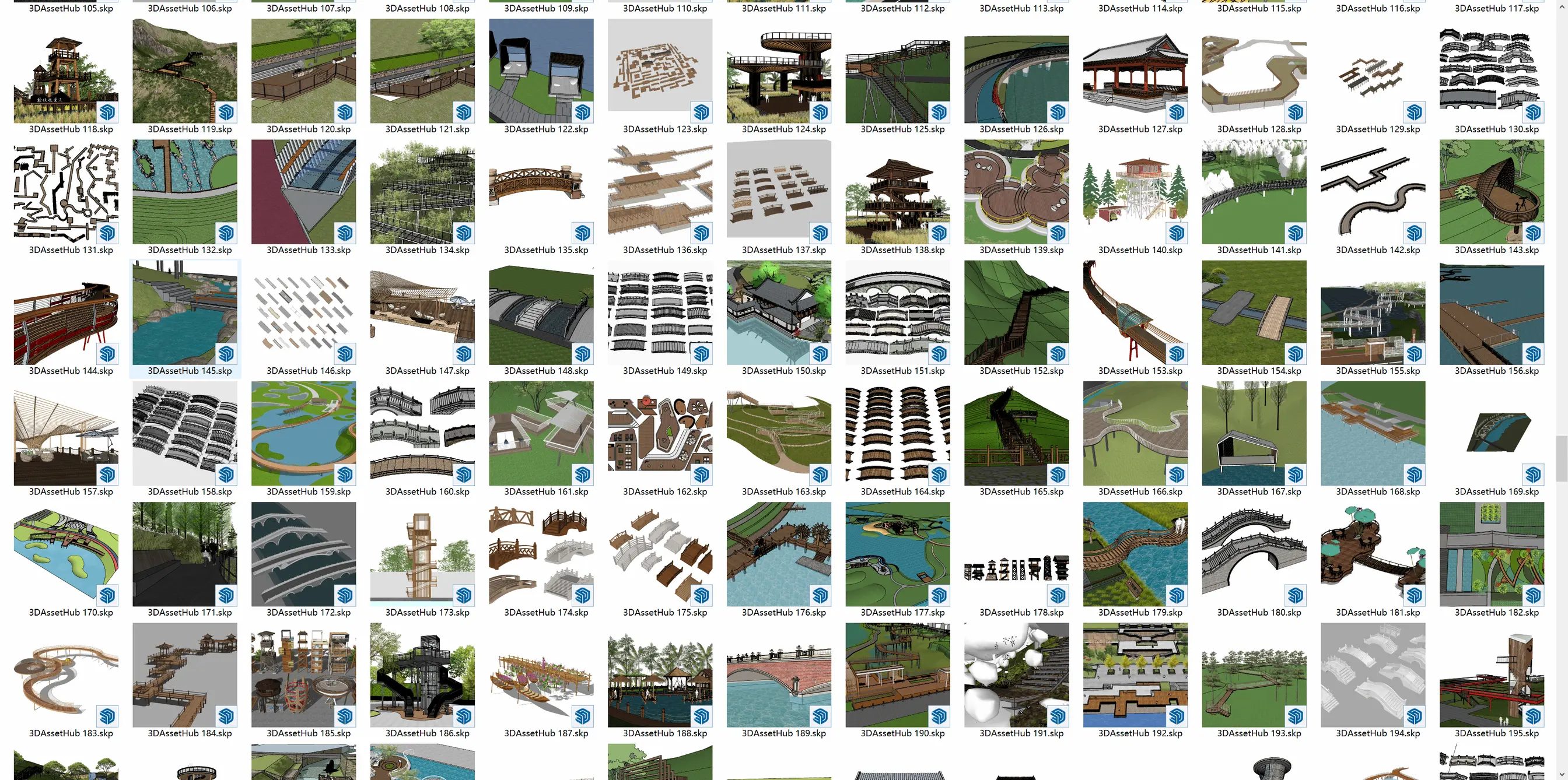The width and height of the screenshot is (1568, 780).
Task: Click SketchUp badge icon on 3DAssetHub 187.skp
Action: coord(583,716)
